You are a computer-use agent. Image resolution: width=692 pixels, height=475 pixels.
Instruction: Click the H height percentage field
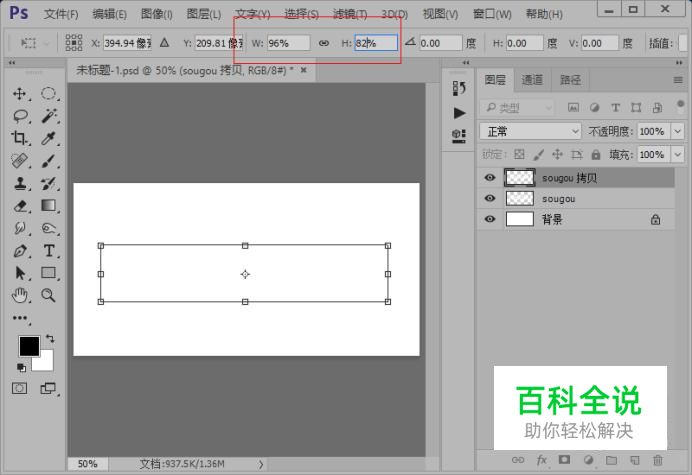click(376, 44)
